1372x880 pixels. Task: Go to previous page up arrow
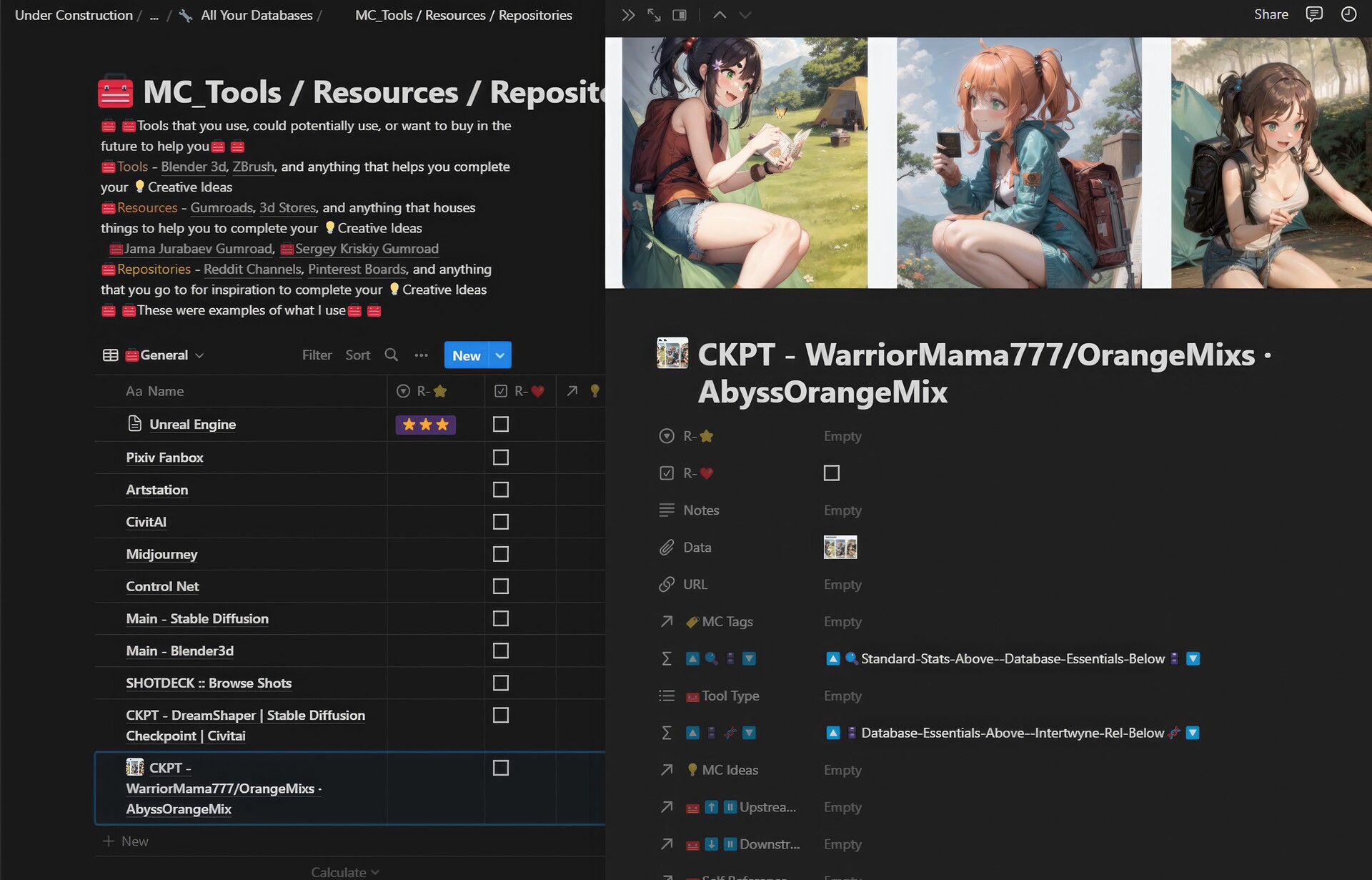pyautogui.click(x=720, y=15)
